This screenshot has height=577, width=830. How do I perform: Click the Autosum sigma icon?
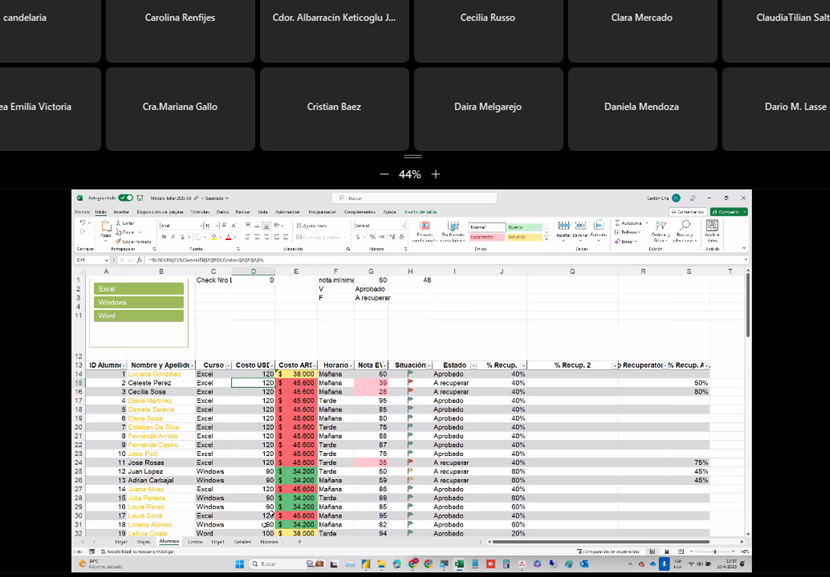tap(617, 223)
